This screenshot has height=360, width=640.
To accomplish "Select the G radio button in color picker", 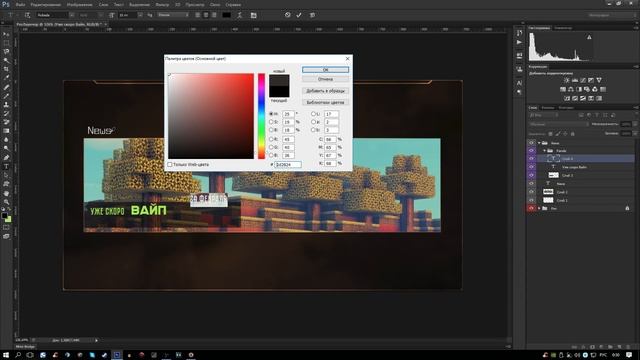I will [x=271, y=147].
